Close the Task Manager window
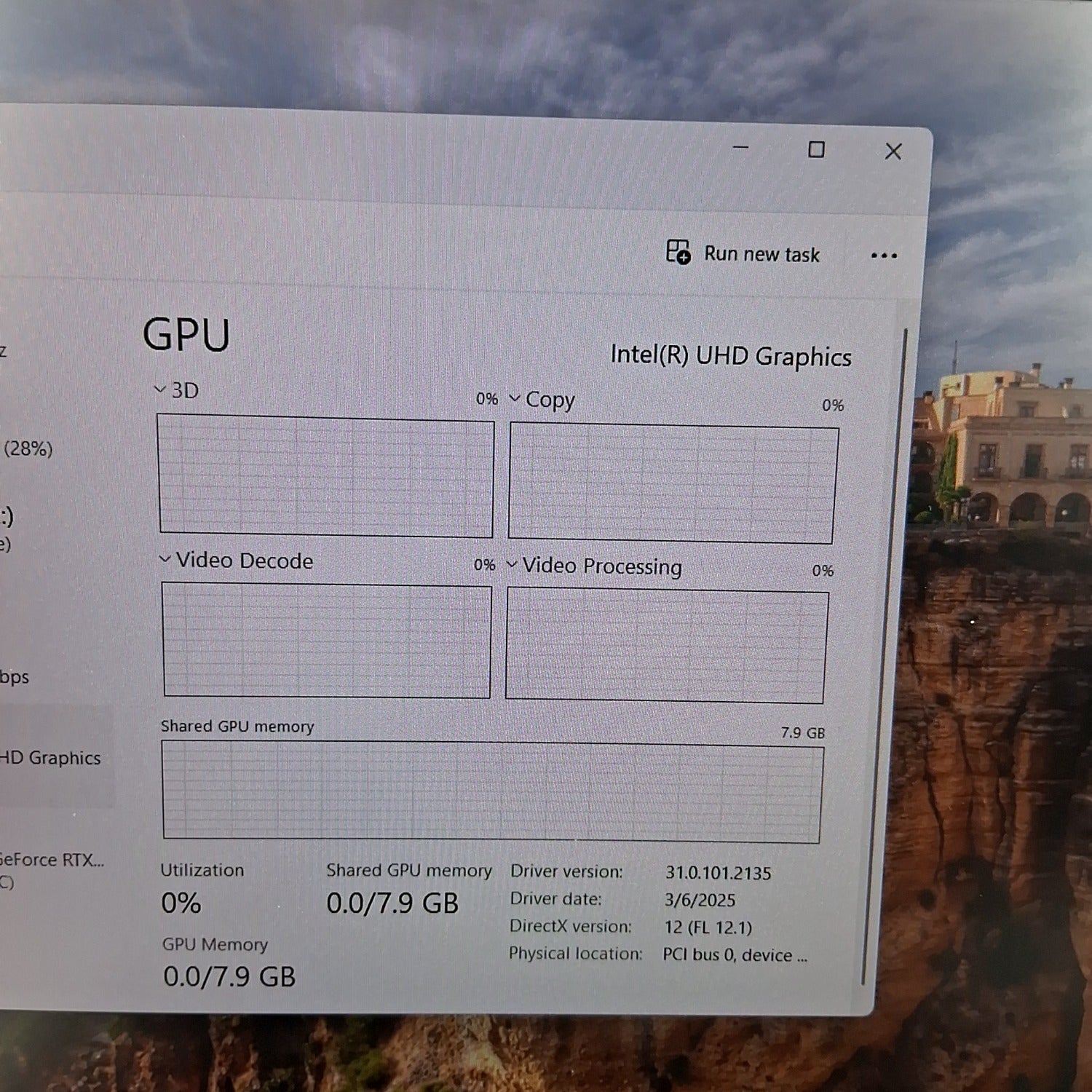The image size is (1092, 1092). tap(893, 151)
